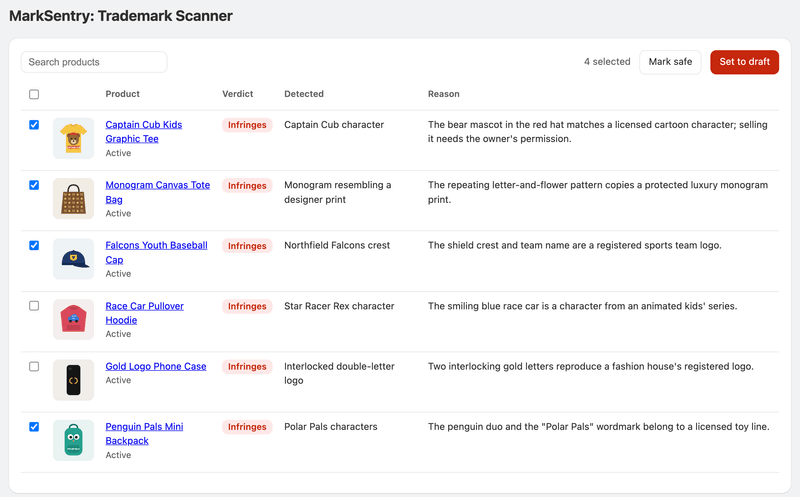Viewport: 800px width, 497px height.
Task: Uncheck the Monogram Canvas Tote Bag row
Action: [34, 185]
